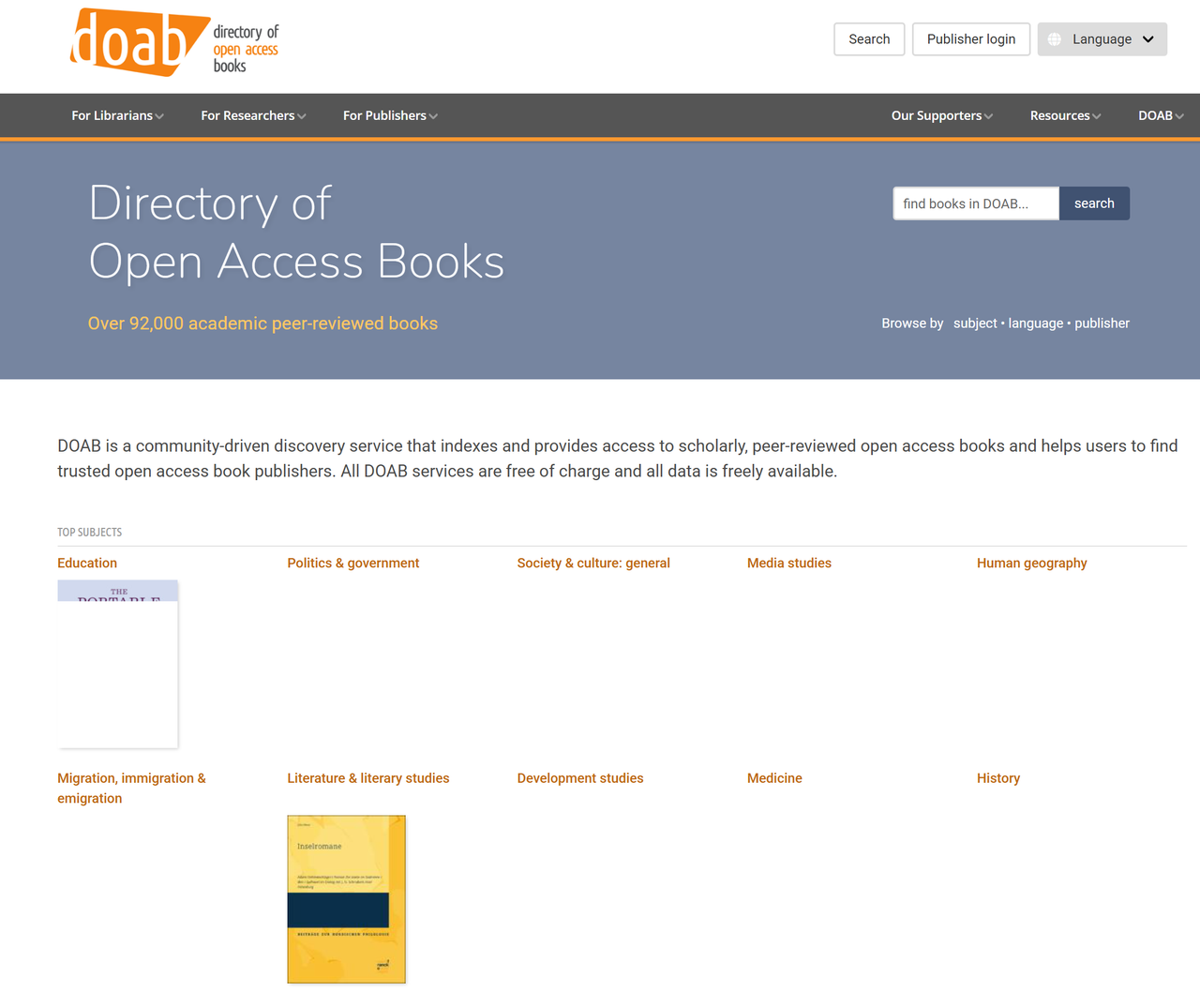Expand the Resources menu

[1065, 115]
